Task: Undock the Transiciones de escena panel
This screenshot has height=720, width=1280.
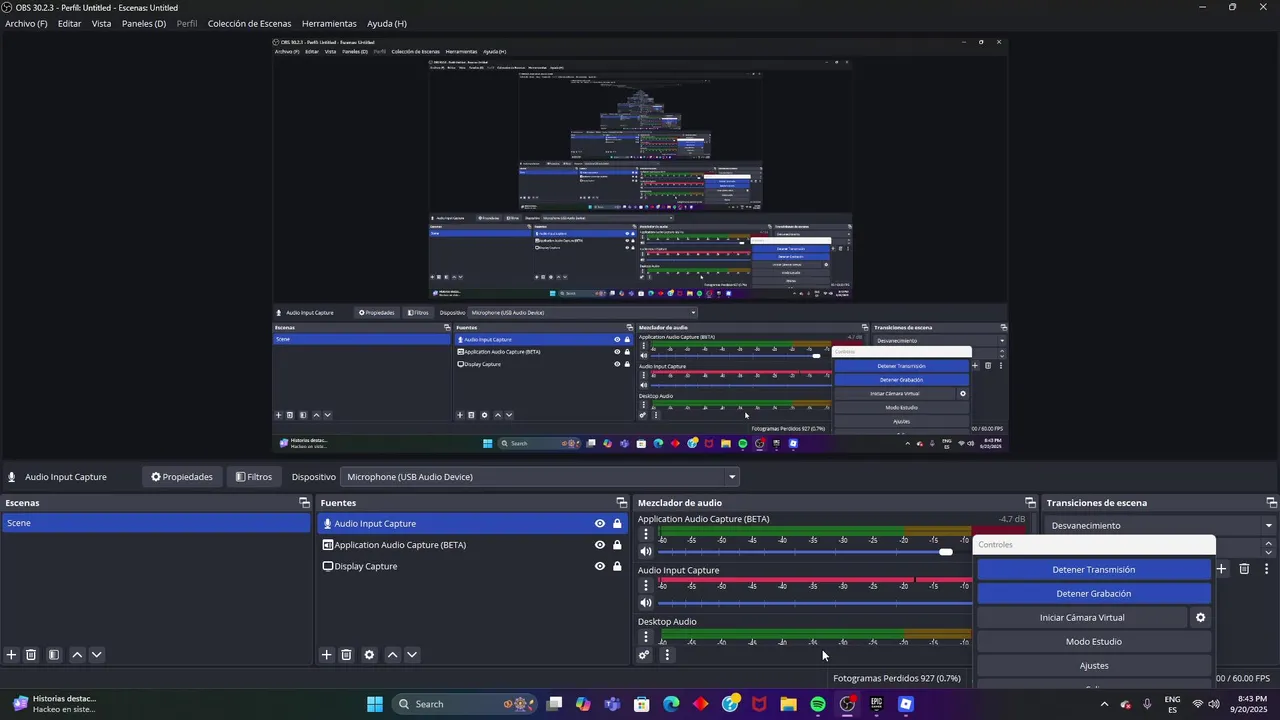Action: [x=1271, y=503]
